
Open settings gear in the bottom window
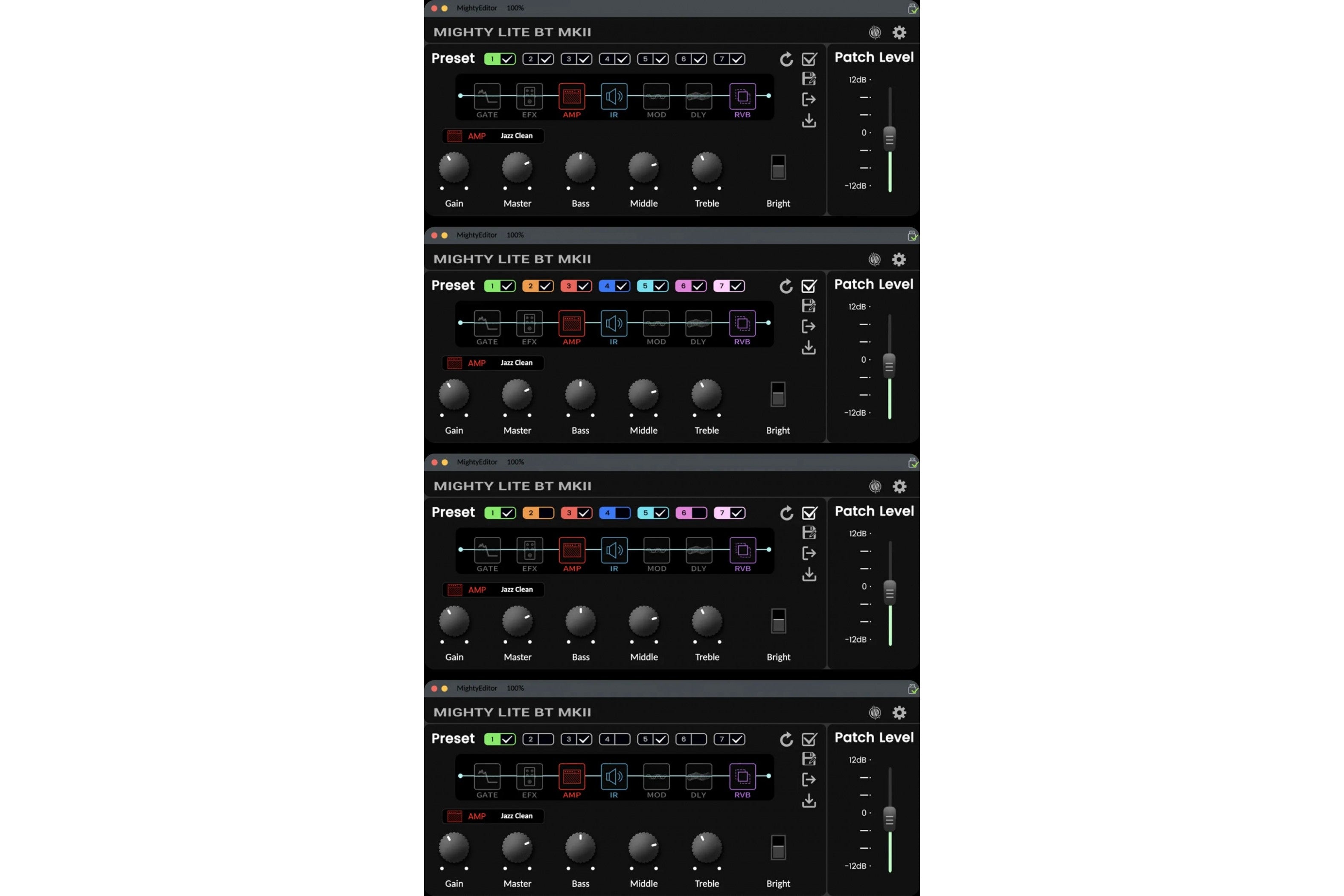click(x=899, y=713)
